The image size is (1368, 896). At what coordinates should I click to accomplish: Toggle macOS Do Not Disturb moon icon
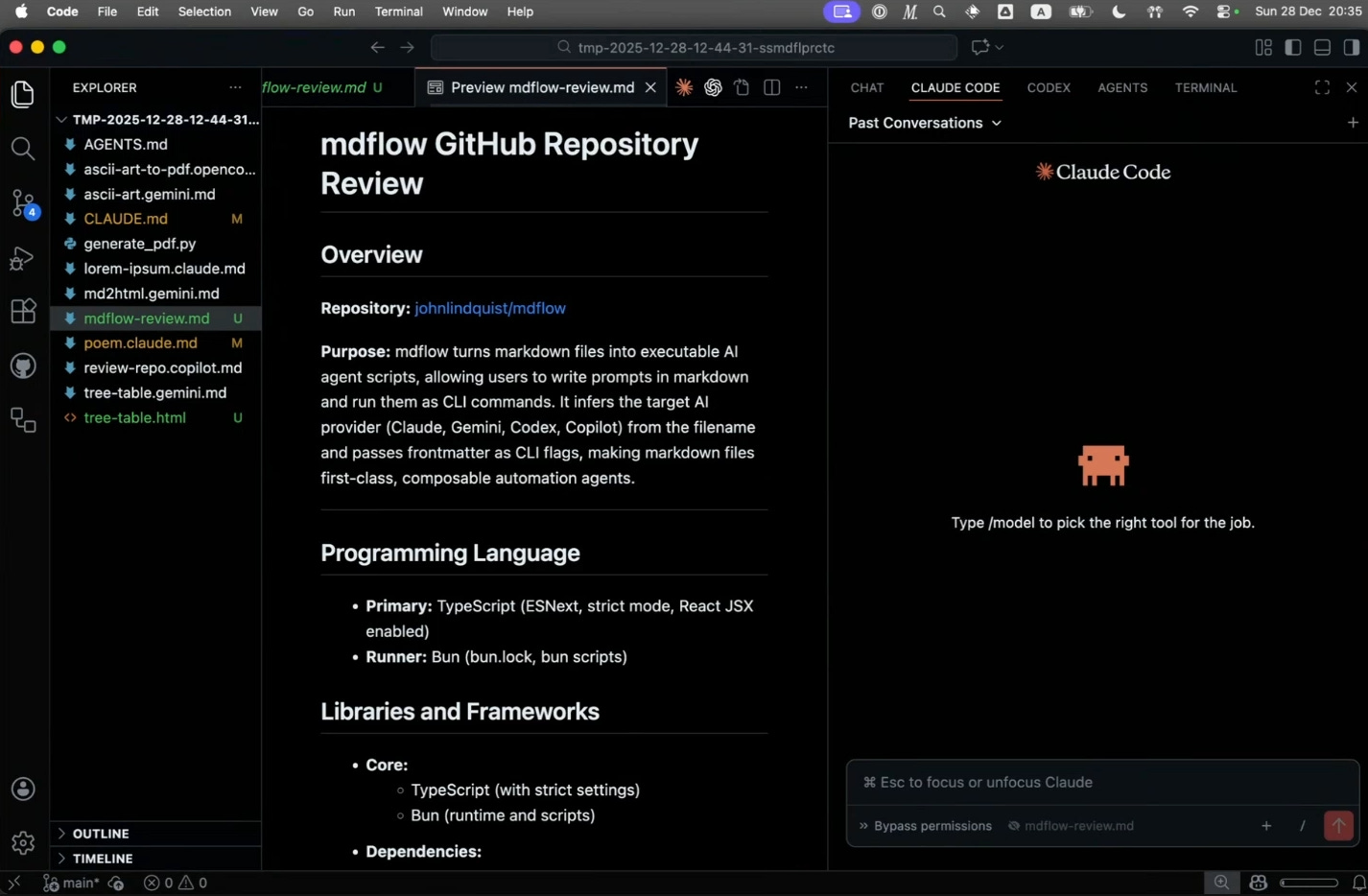click(1119, 12)
